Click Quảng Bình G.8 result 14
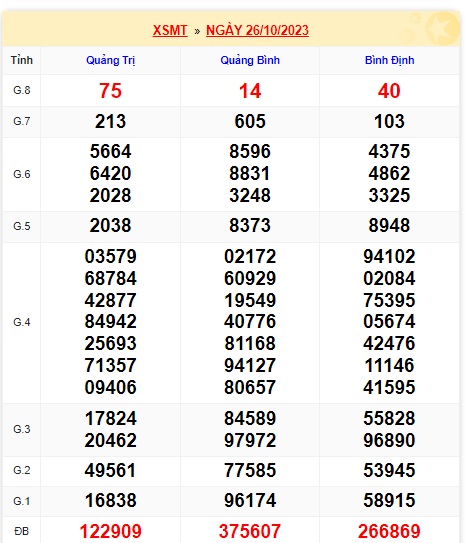Image resolution: width=467 pixels, height=543 pixels. [250, 91]
